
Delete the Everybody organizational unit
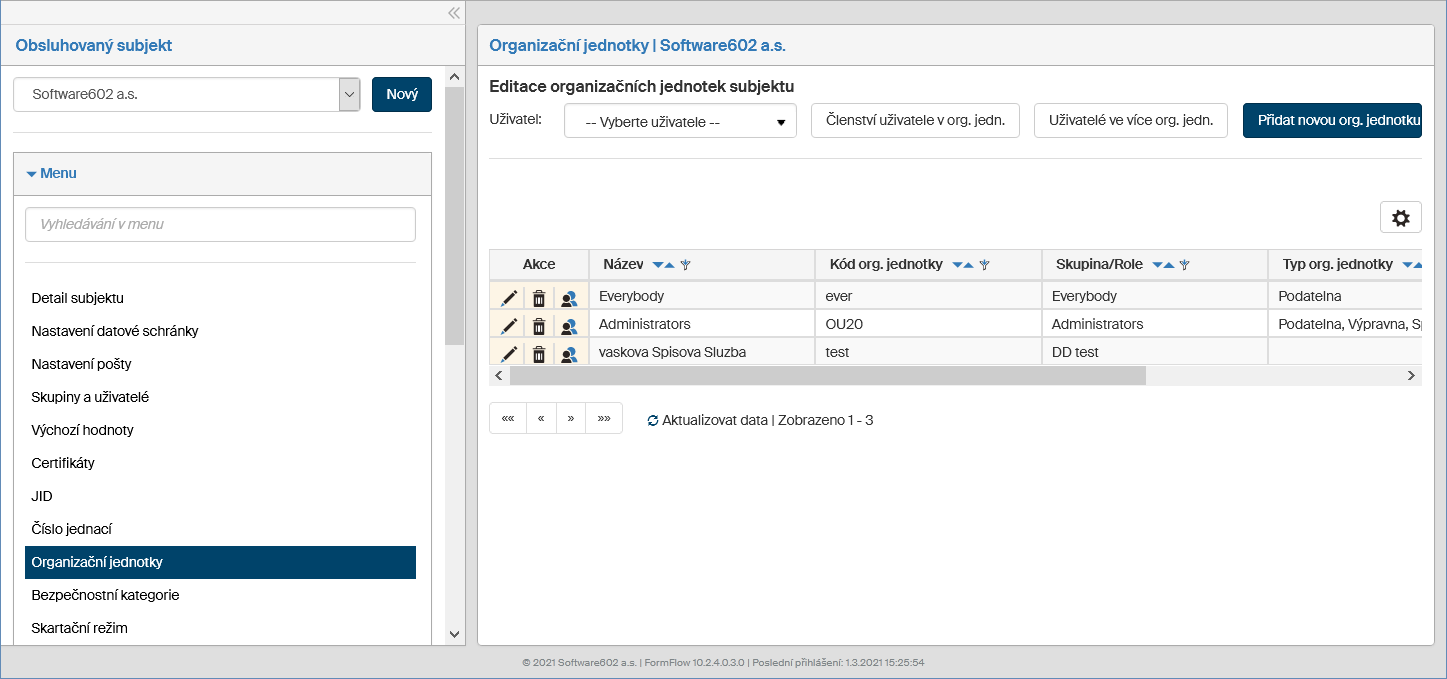(539, 297)
